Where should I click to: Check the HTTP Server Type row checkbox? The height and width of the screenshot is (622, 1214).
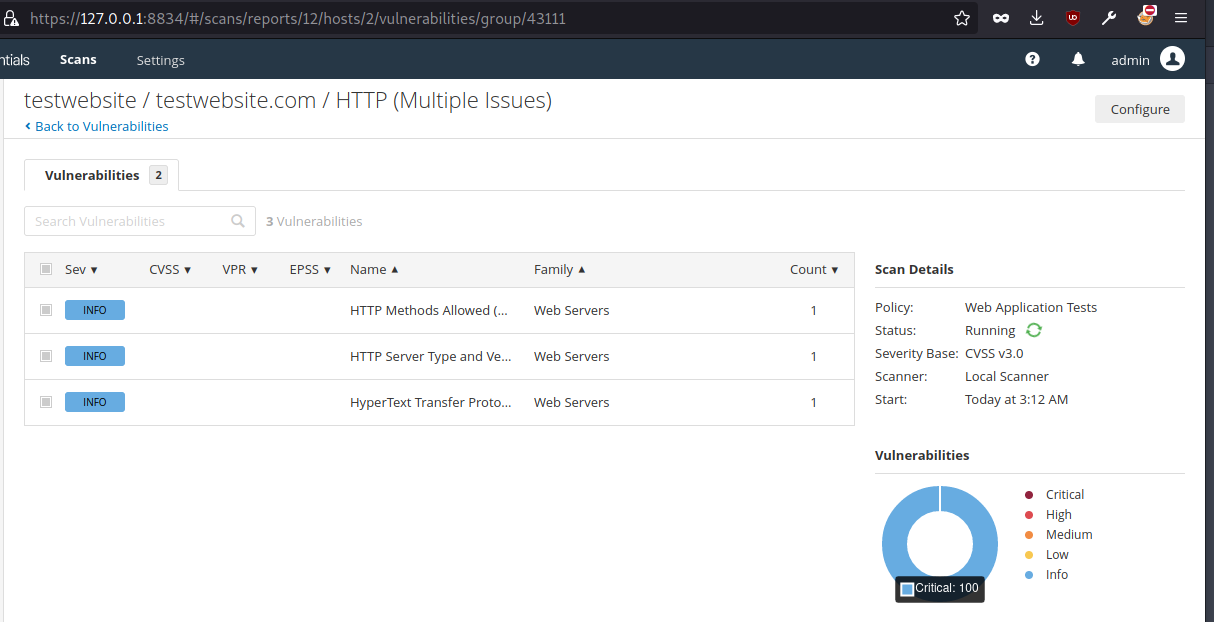46,356
